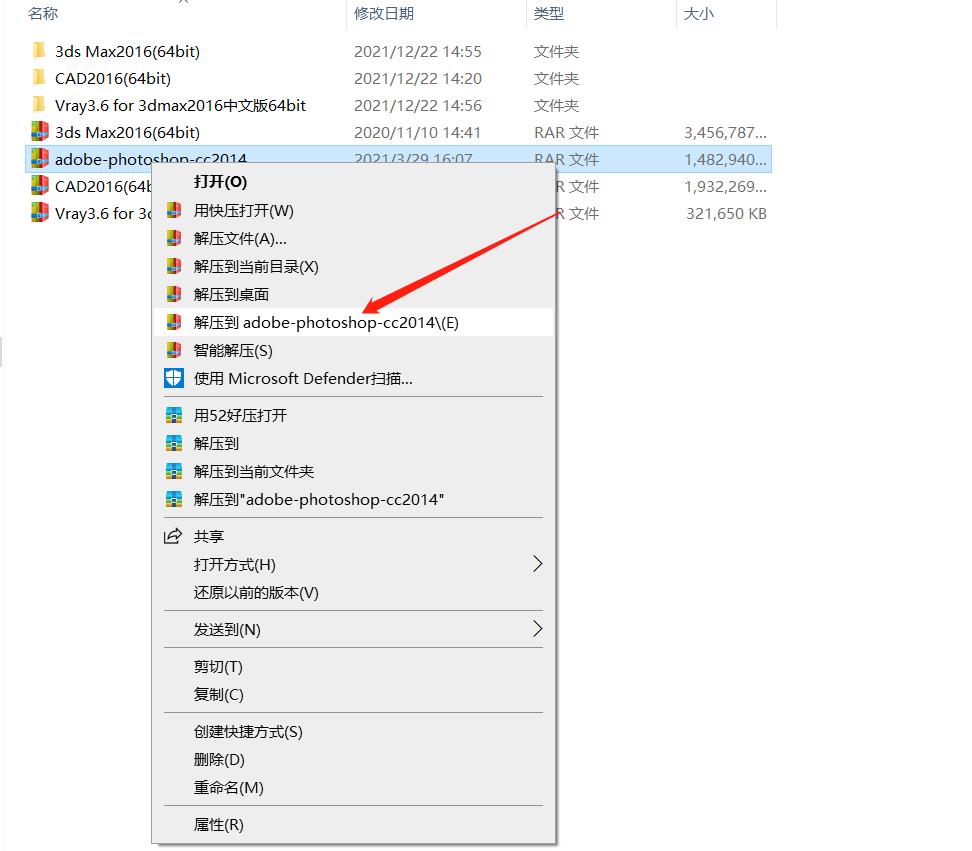
Task: Click the Microsoft Defender shield icon
Action: tap(175, 379)
